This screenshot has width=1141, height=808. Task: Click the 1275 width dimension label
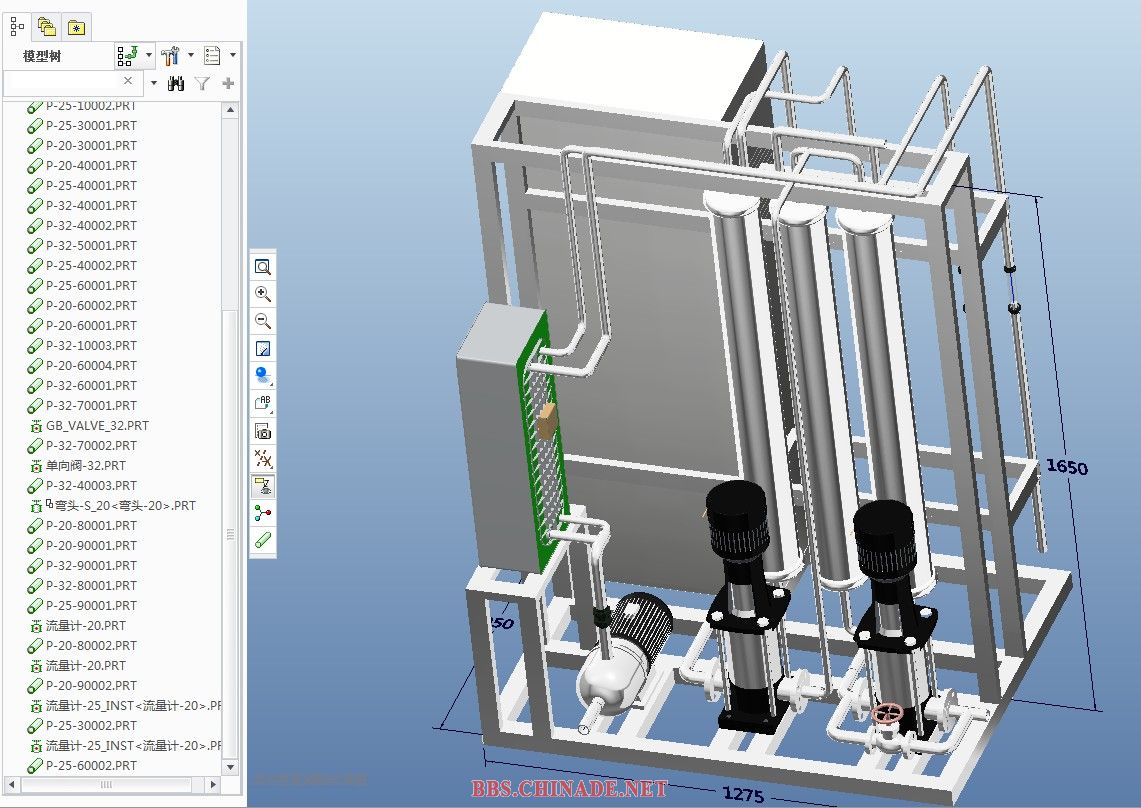point(743,794)
